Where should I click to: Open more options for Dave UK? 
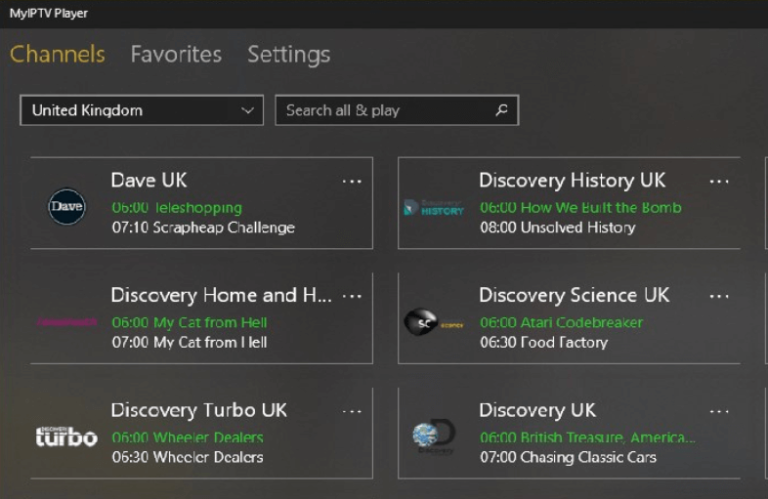coord(352,181)
